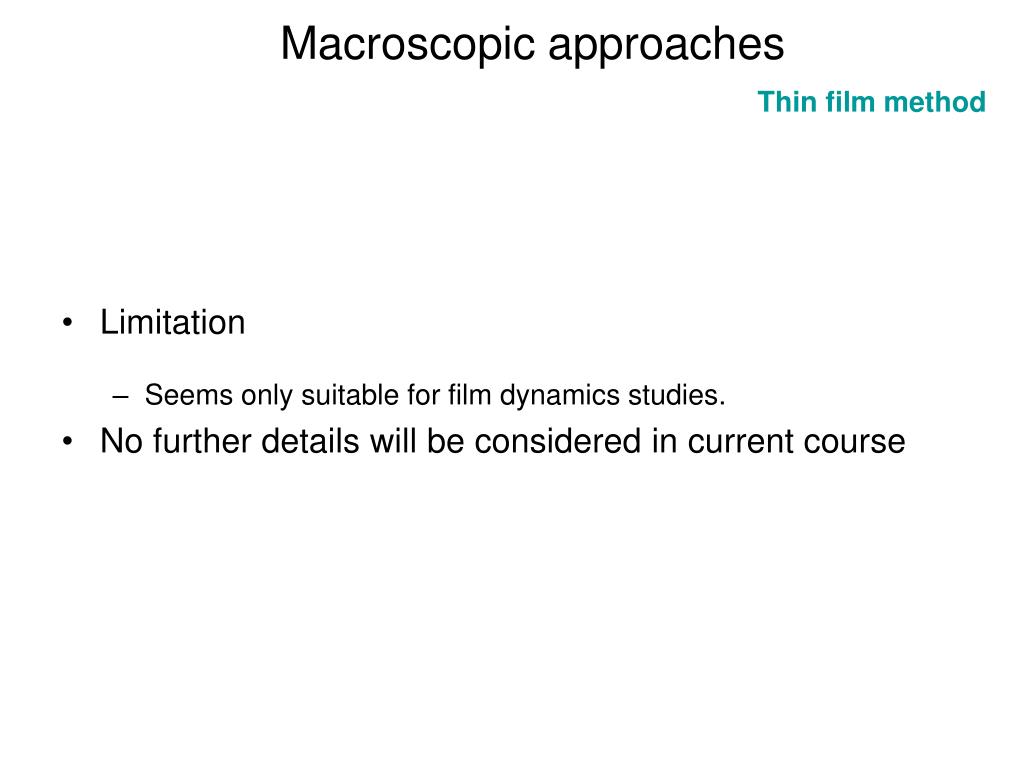Click the word "film" in the teal subtitle
Viewport: 1024px width, 768px height.
850,102
